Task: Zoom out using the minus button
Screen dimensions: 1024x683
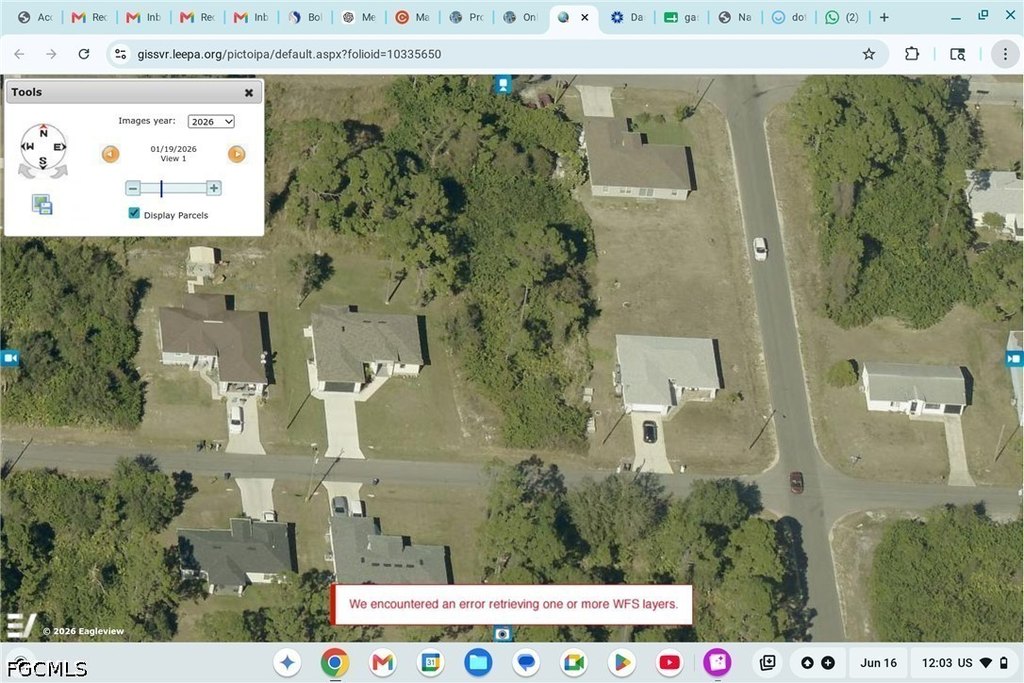Action: pos(133,188)
